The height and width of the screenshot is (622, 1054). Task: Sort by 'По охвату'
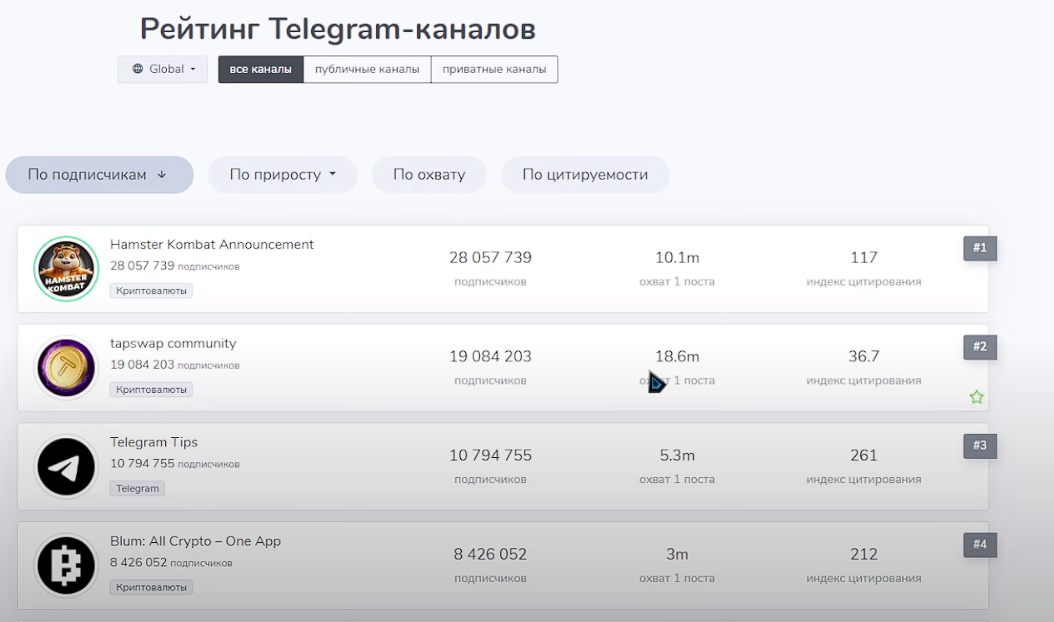pos(429,175)
